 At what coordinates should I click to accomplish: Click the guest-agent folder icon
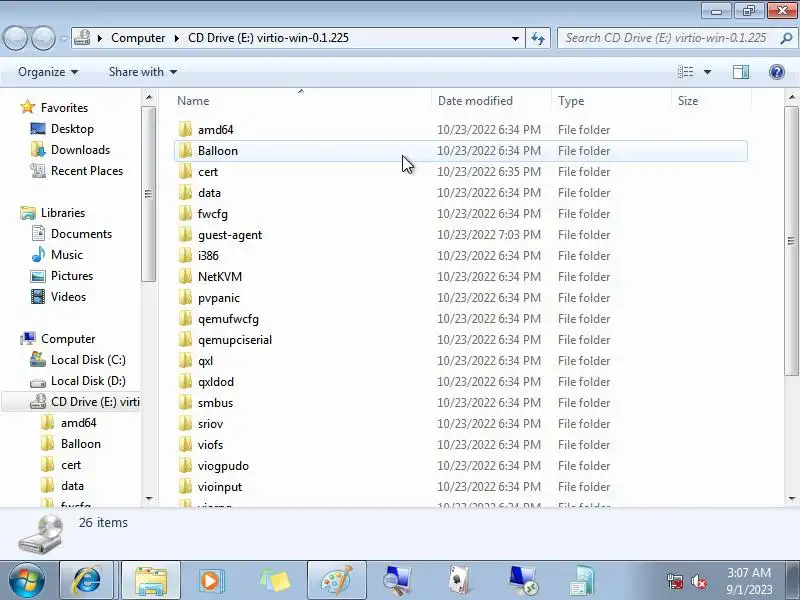coord(186,234)
